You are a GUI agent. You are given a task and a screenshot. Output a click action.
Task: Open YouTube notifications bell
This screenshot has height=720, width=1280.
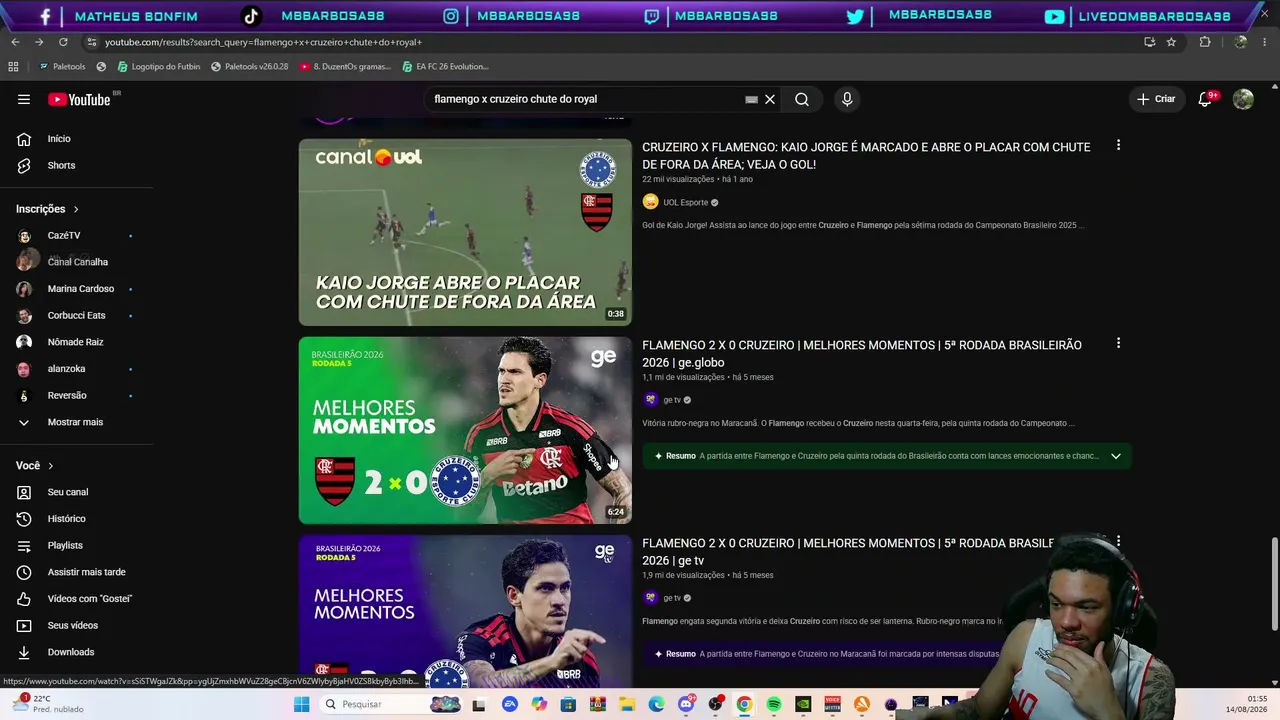1205,99
